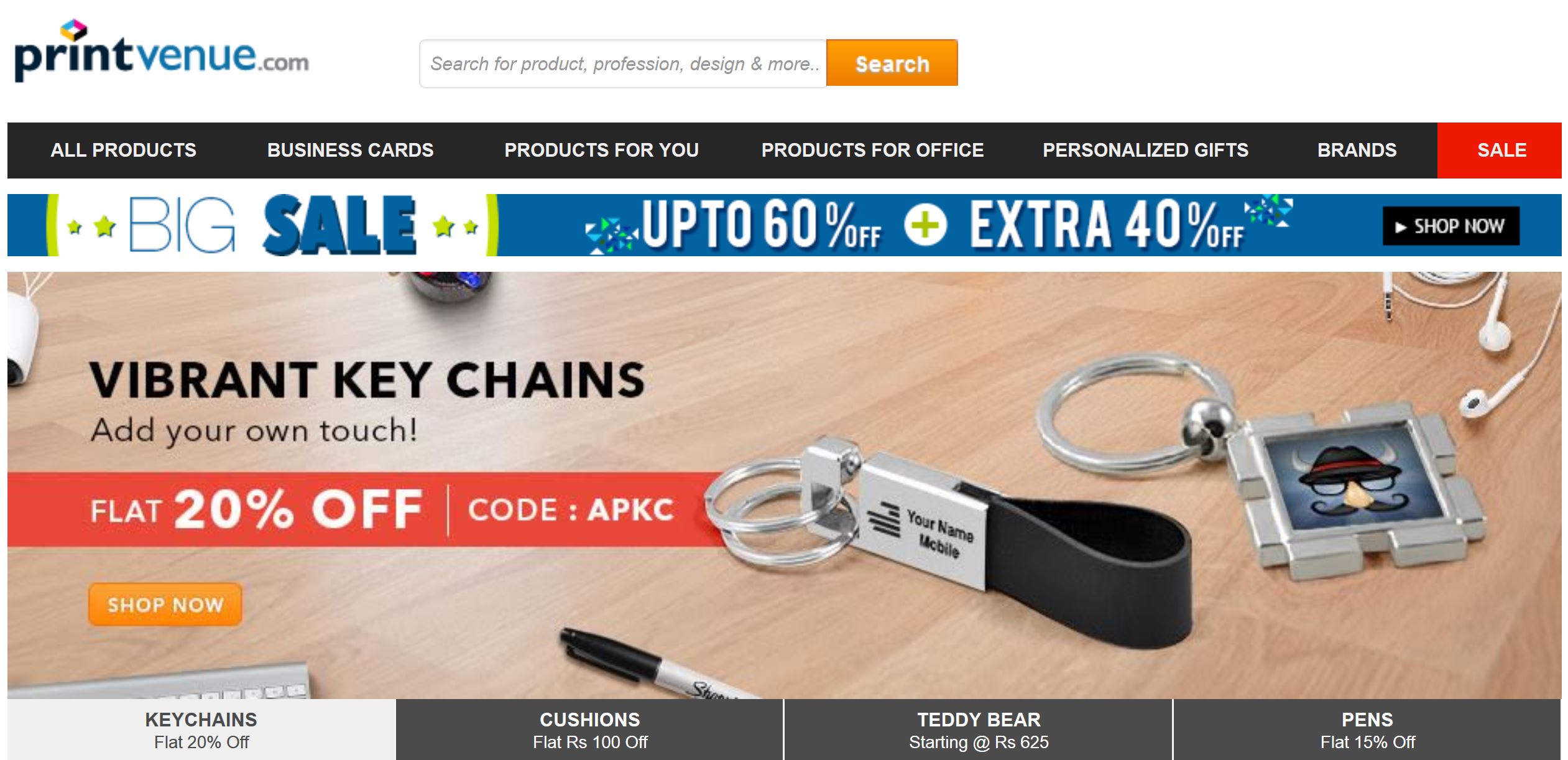Click SHOP NOW on the Big Sale banner

[x=1451, y=226]
